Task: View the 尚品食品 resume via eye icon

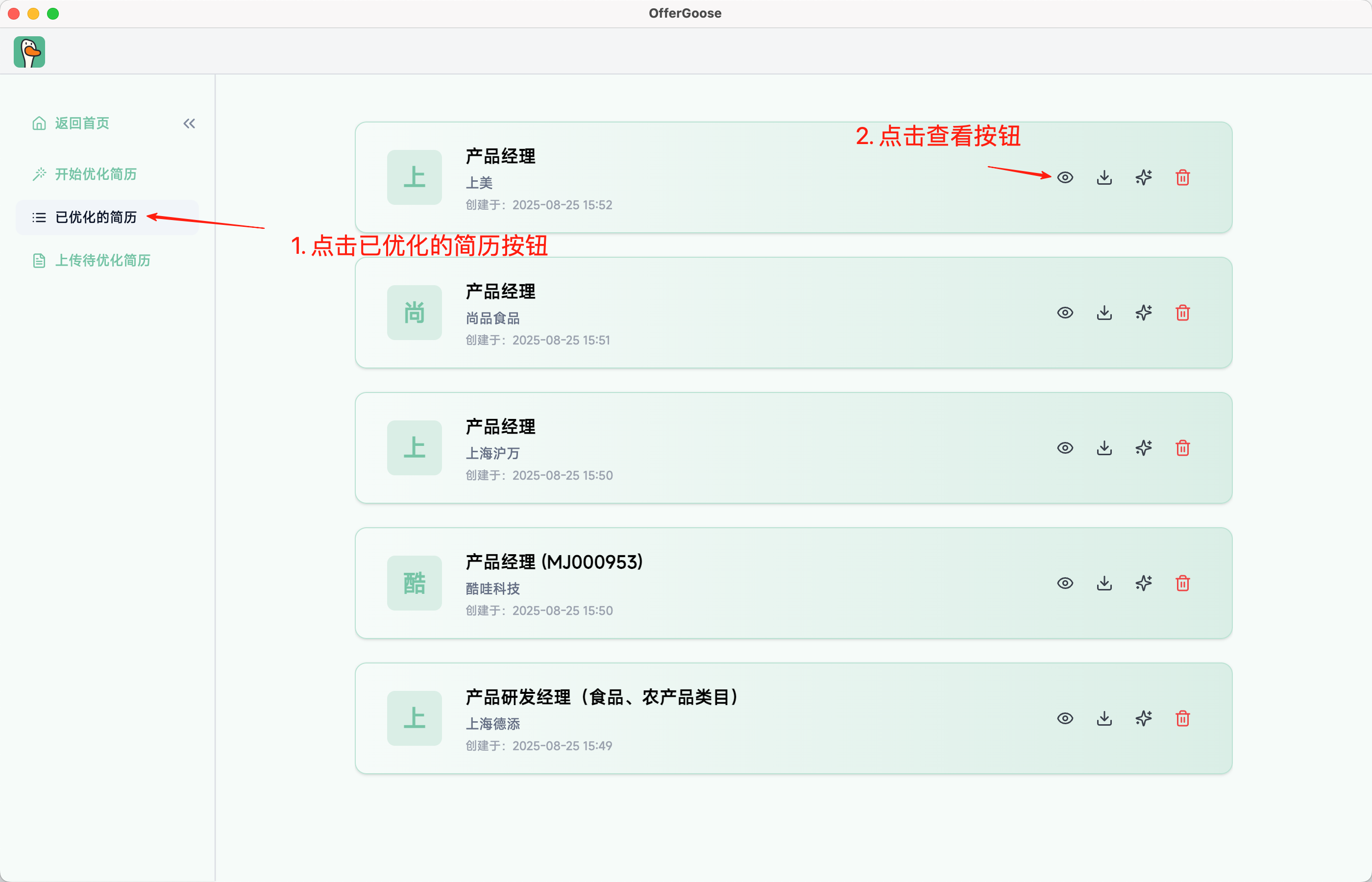Action: [1064, 313]
